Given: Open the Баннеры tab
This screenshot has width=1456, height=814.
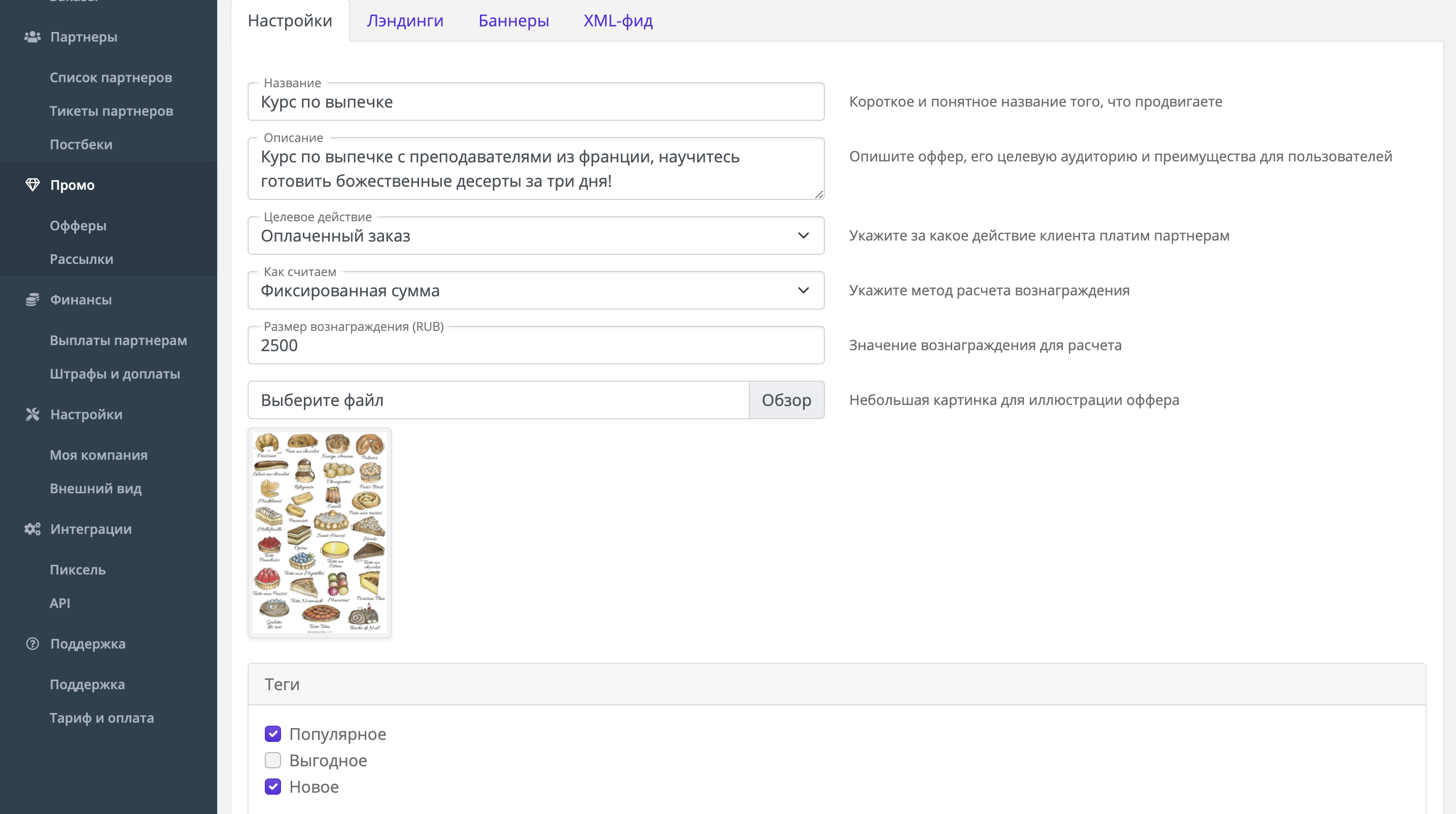Looking at the screenshot, I should [x=513, y=21].
